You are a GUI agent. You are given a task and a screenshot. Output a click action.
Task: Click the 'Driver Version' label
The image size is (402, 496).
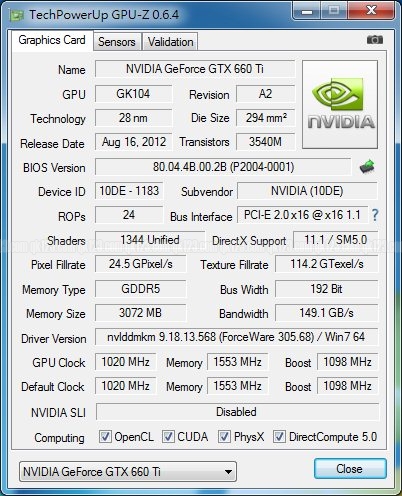54,339
